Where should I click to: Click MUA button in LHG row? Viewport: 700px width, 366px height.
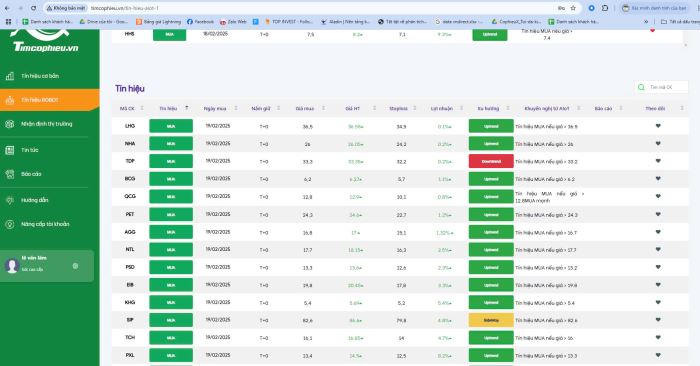(171, 126)
